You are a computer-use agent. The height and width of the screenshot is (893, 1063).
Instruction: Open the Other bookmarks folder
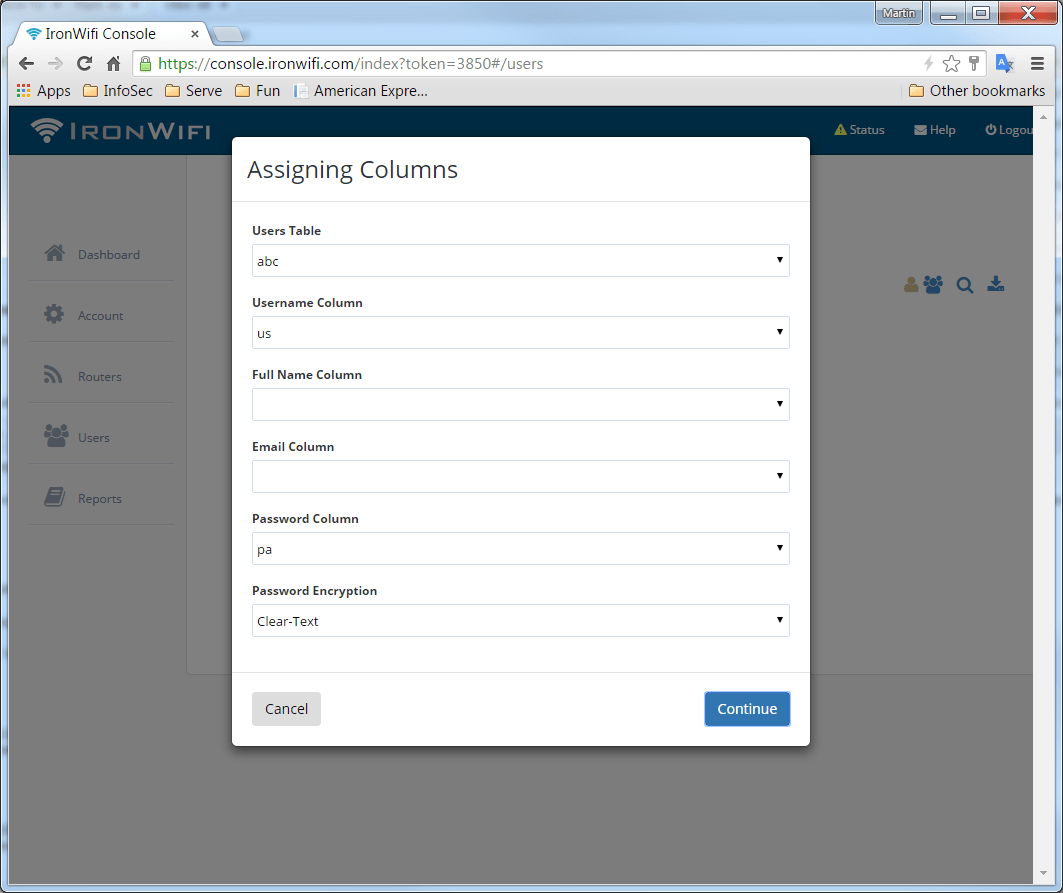coord(977,91)
